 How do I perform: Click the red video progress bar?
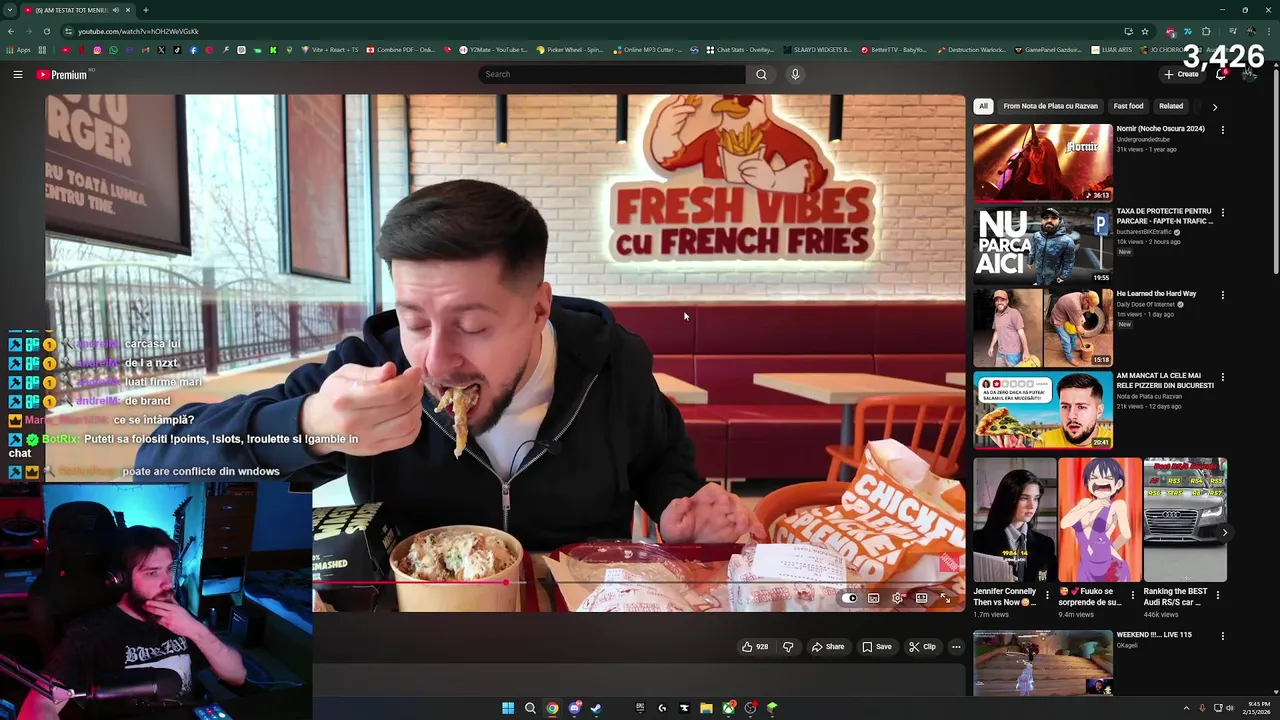click(410, 582)
